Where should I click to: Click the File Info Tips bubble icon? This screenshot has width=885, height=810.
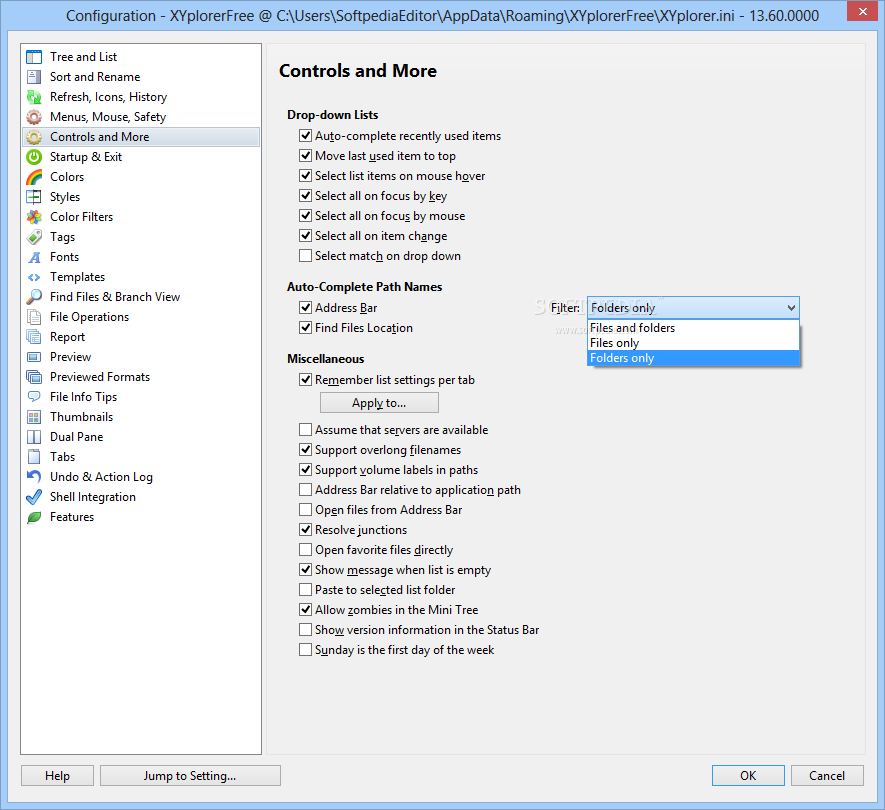[x=34, y=397]
